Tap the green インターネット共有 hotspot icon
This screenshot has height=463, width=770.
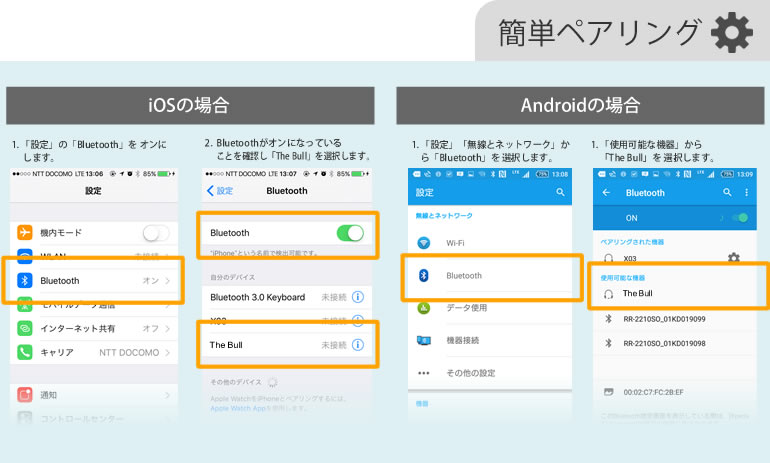(25, 328)
